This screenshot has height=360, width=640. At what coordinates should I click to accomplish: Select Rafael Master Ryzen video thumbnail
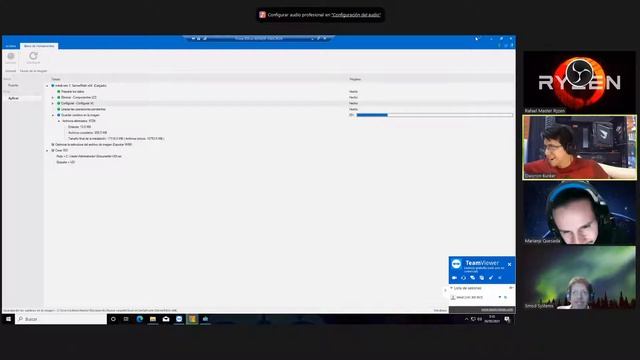(x=579, y=82)
